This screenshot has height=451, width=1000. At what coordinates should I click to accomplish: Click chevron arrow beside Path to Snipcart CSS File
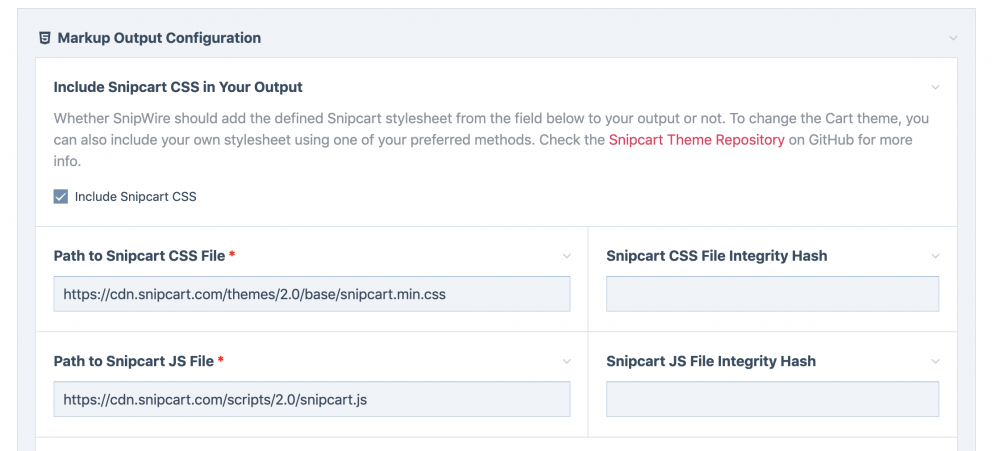click(567, 256)
